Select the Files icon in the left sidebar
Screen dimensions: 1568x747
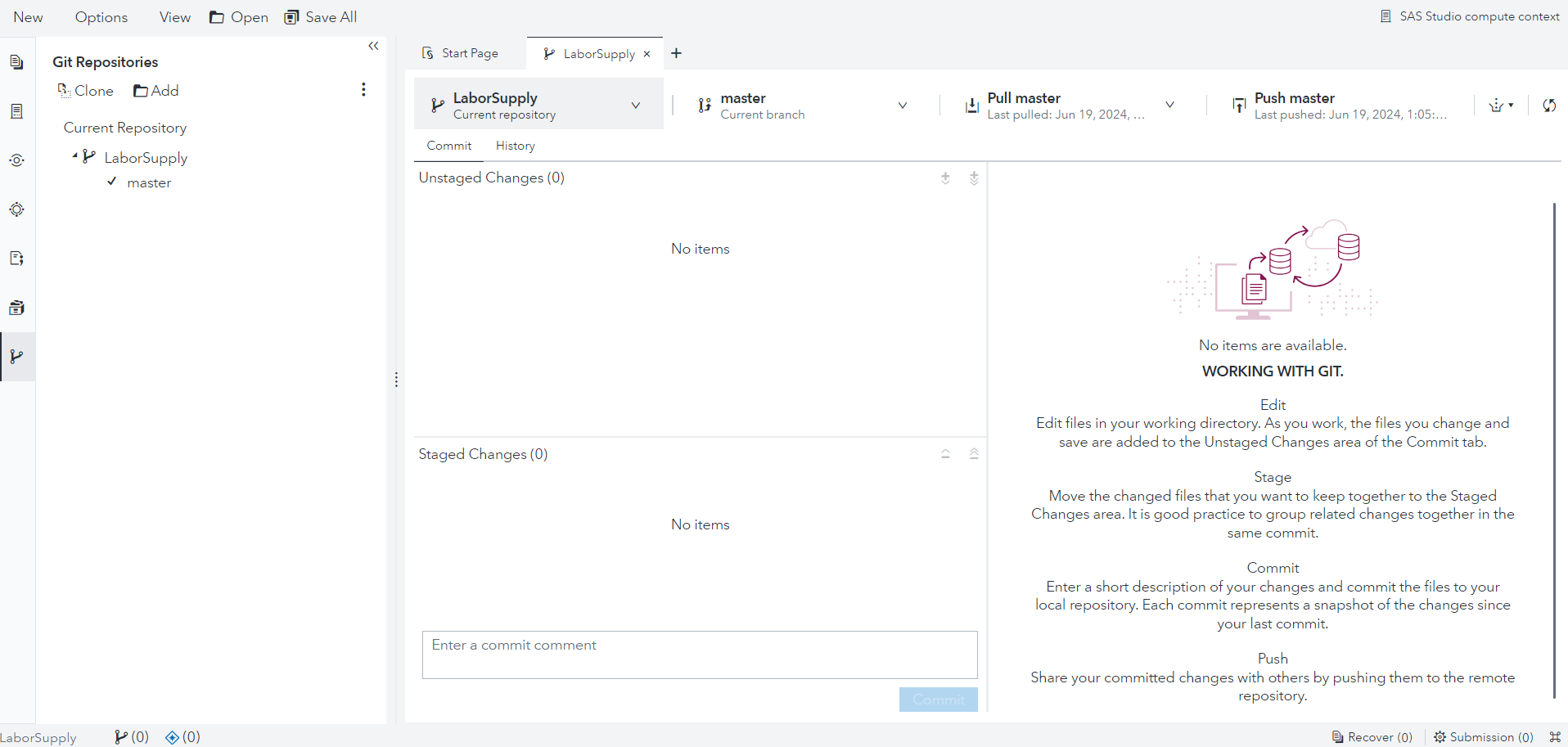(16, 61)
